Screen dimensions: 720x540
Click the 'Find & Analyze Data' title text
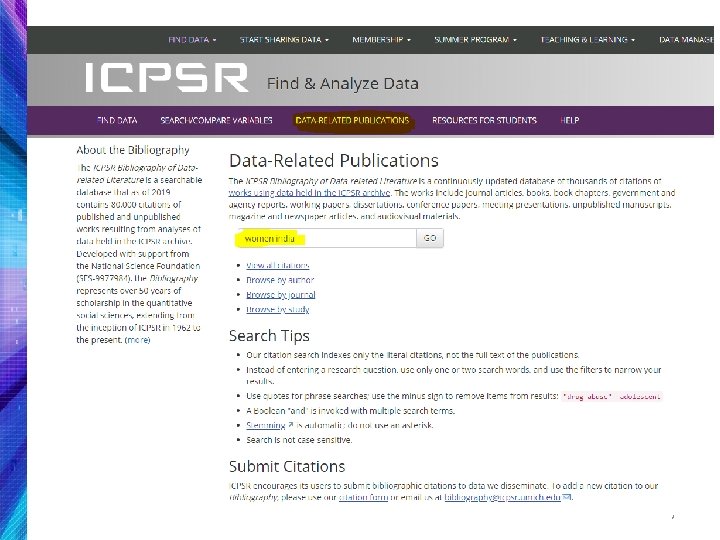point(343,84)
